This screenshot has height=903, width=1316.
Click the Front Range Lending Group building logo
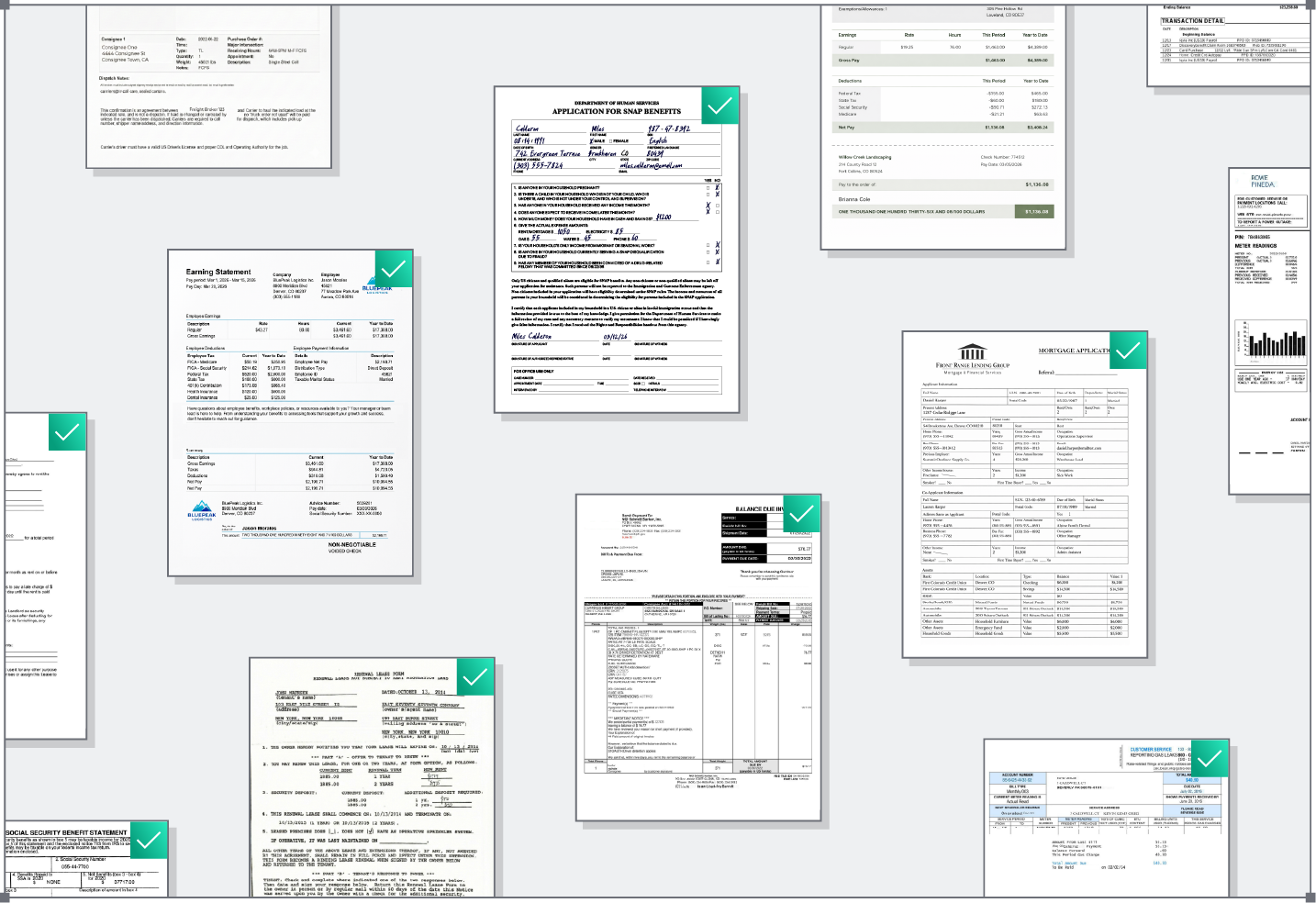(x=972, y=352)
